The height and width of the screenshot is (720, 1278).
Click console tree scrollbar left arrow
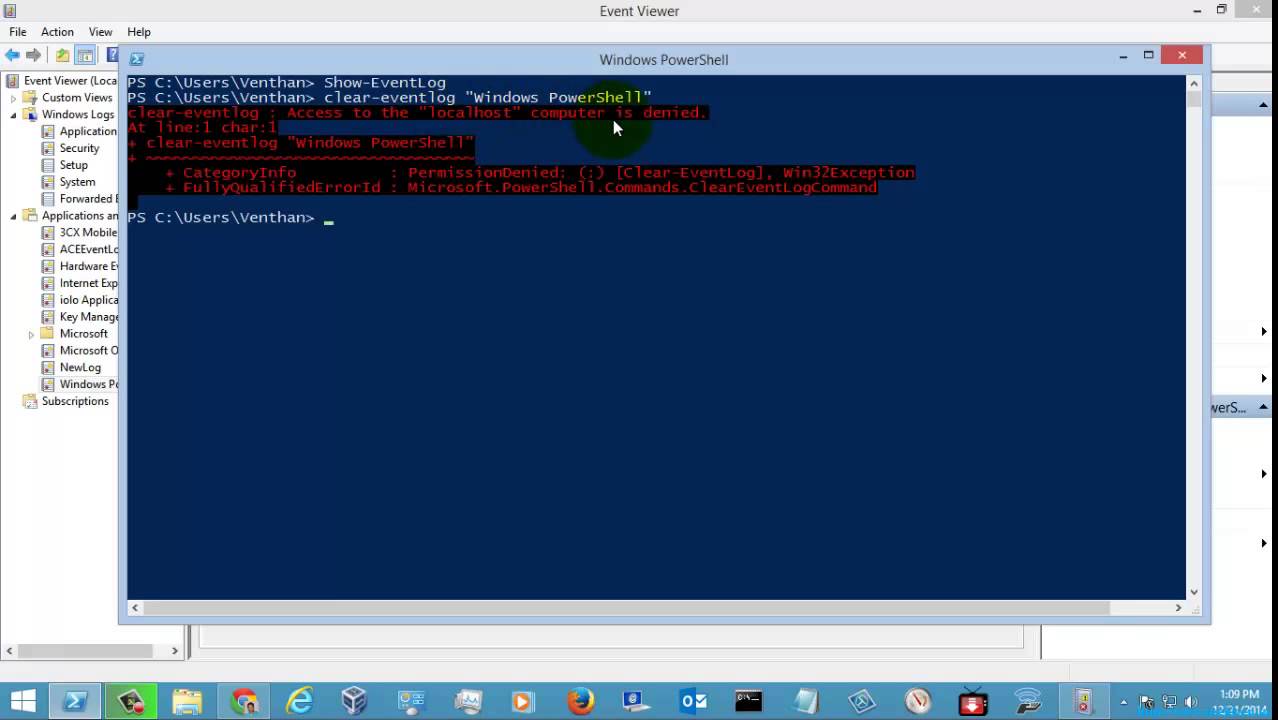point(10,651)
